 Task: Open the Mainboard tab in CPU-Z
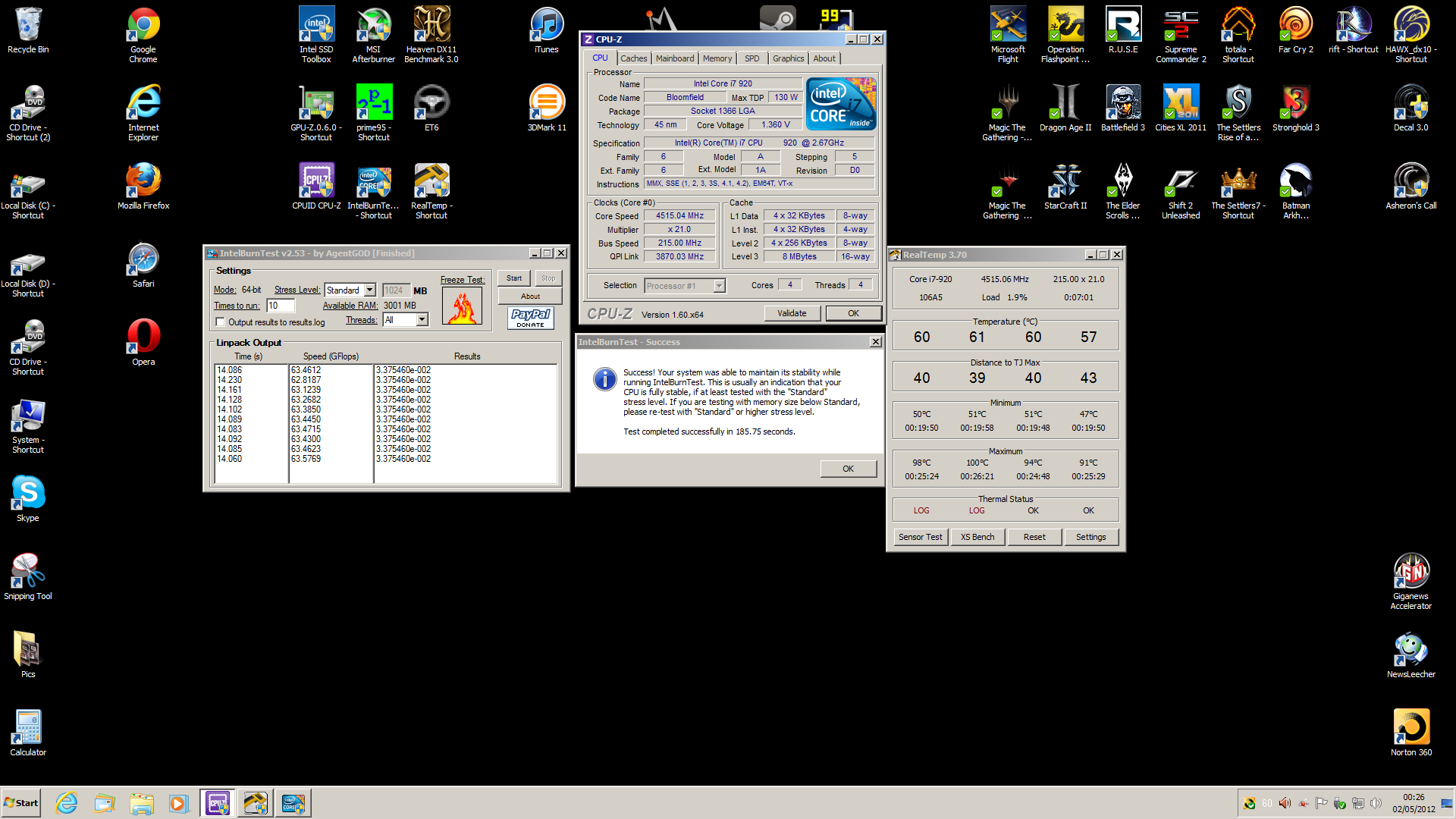click(674, 58)
